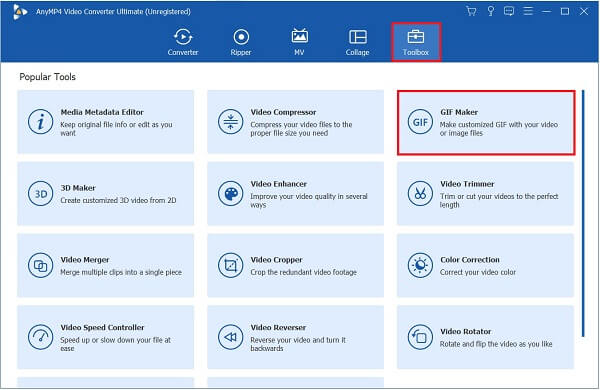Minimize the AnyMP4 window

click(546, 11)
